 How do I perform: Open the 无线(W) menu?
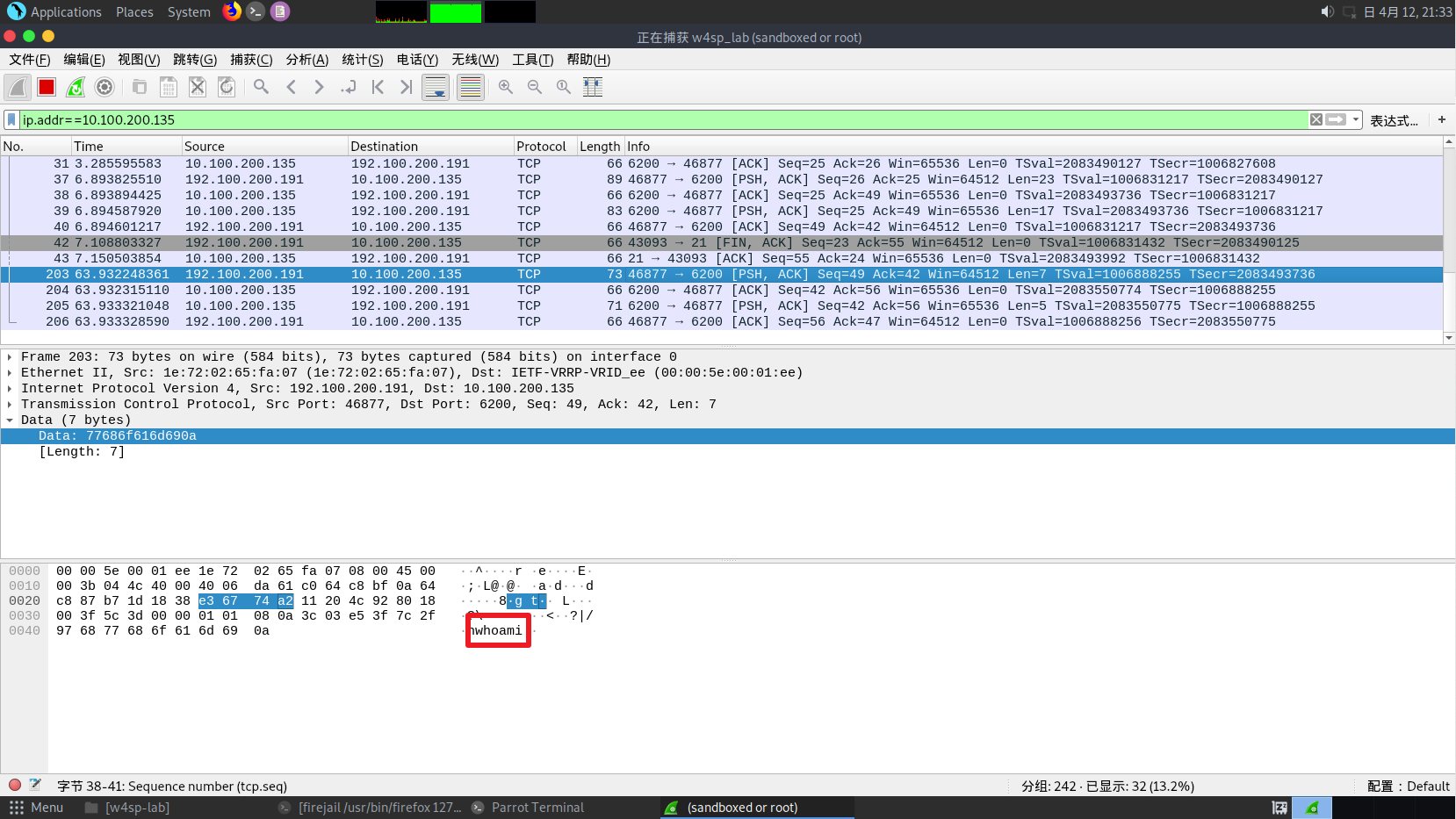point(475,60)
